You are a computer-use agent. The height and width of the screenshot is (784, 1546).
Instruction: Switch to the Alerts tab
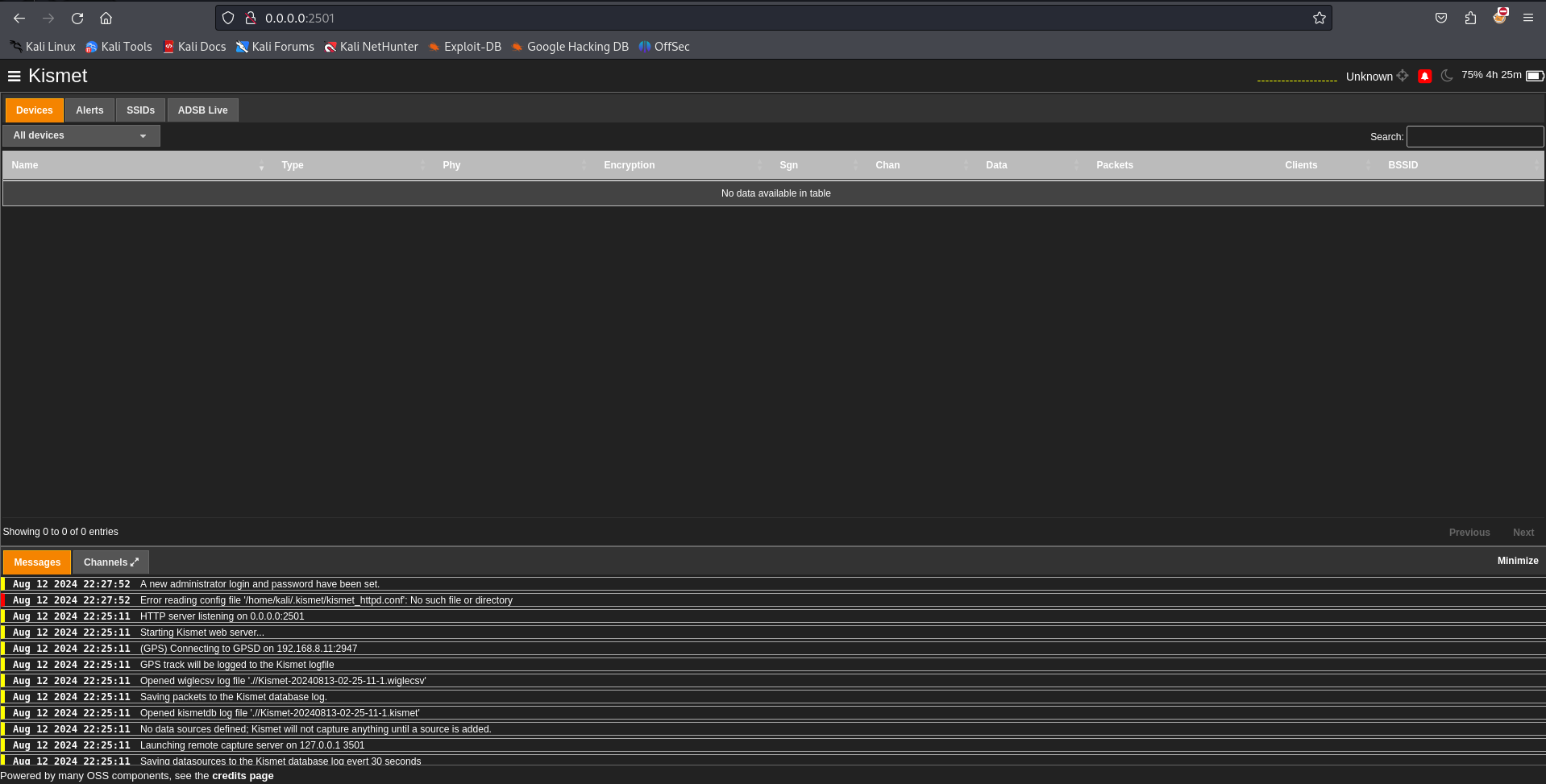coord(89,110)
